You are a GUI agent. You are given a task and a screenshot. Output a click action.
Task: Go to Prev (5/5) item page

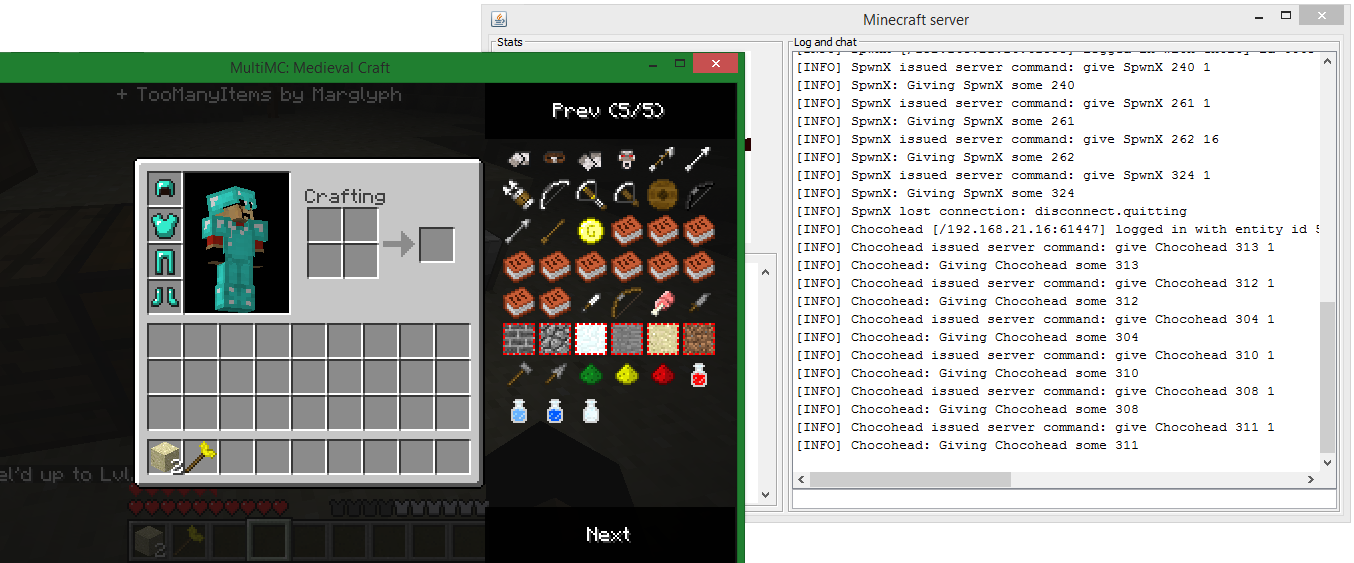click(608, 111)
